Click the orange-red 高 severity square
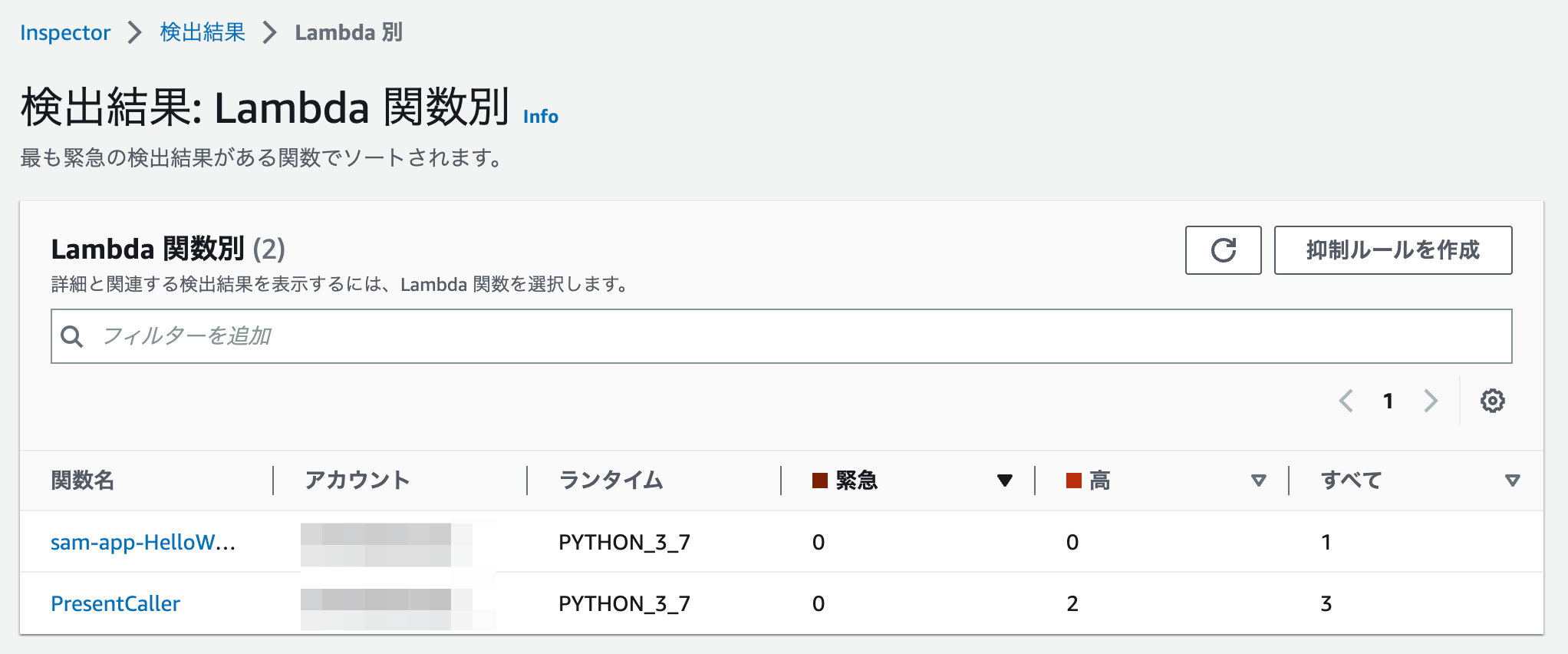The height and width of the screenshot is (654, 1568). pyautogui.click(x=1074, y=481)
